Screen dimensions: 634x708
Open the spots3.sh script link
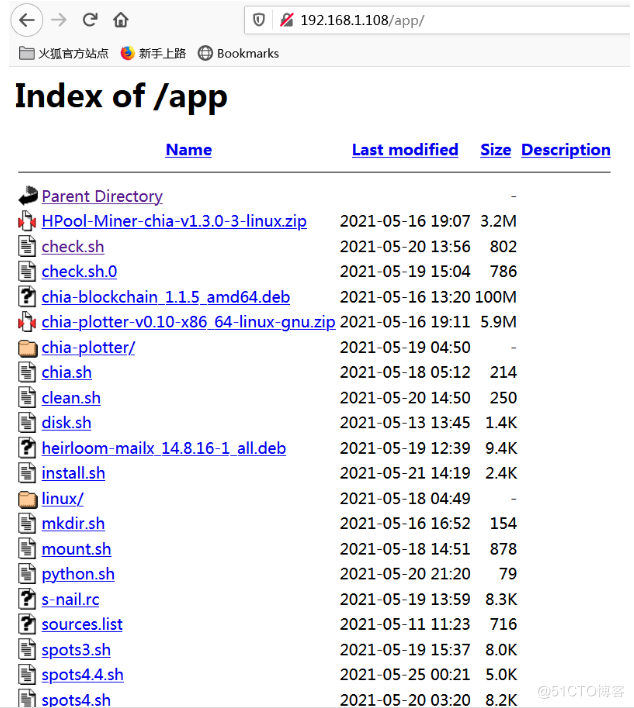click(x=76, y=650)
